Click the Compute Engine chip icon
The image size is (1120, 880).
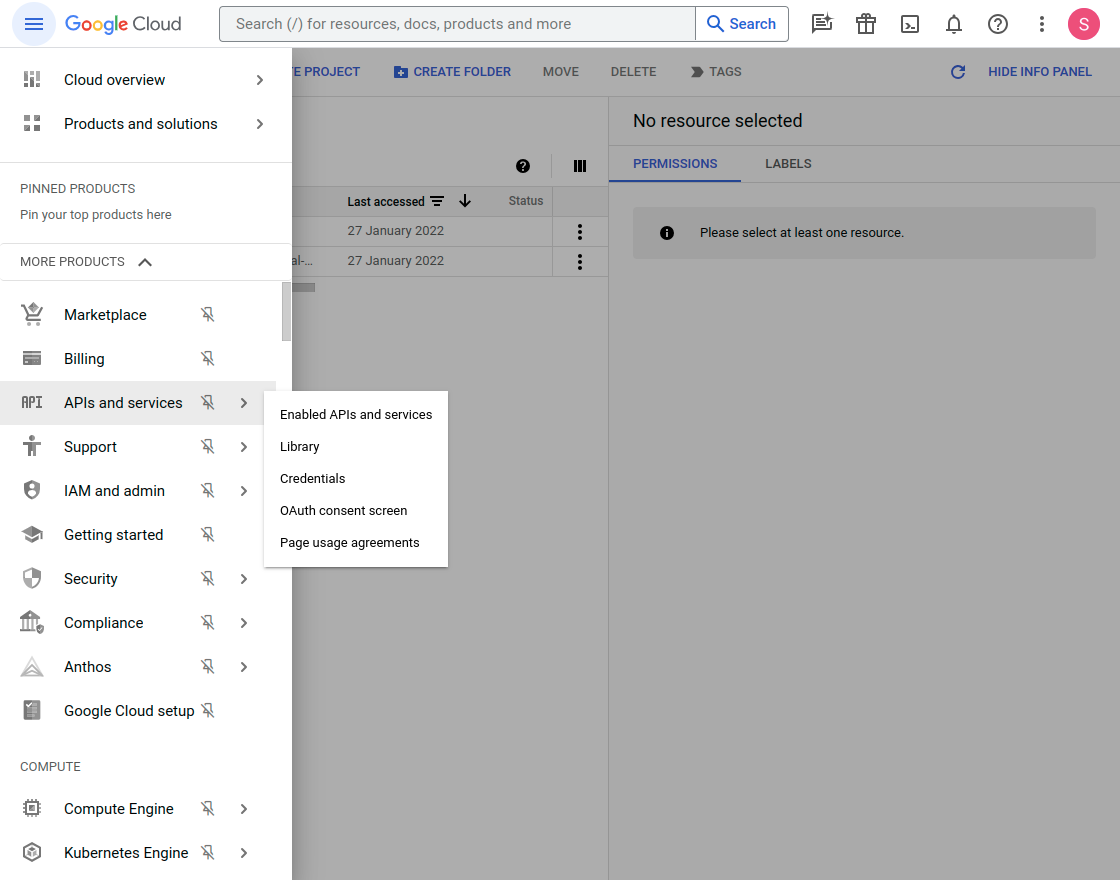[x=32, y=809]
